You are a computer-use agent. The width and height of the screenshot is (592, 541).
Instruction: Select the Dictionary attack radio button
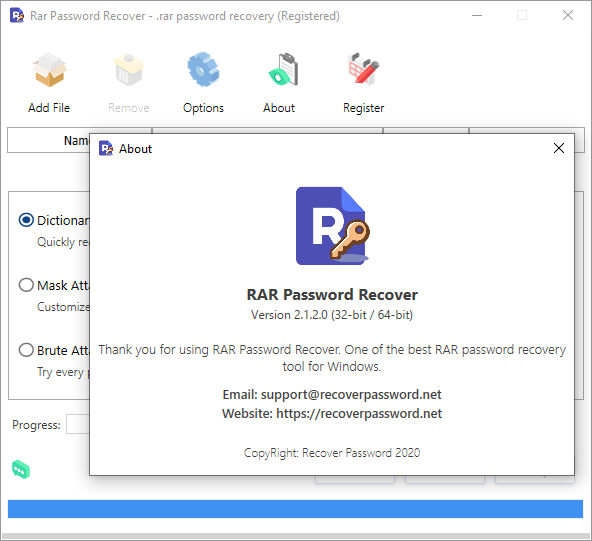coord(26,220)
